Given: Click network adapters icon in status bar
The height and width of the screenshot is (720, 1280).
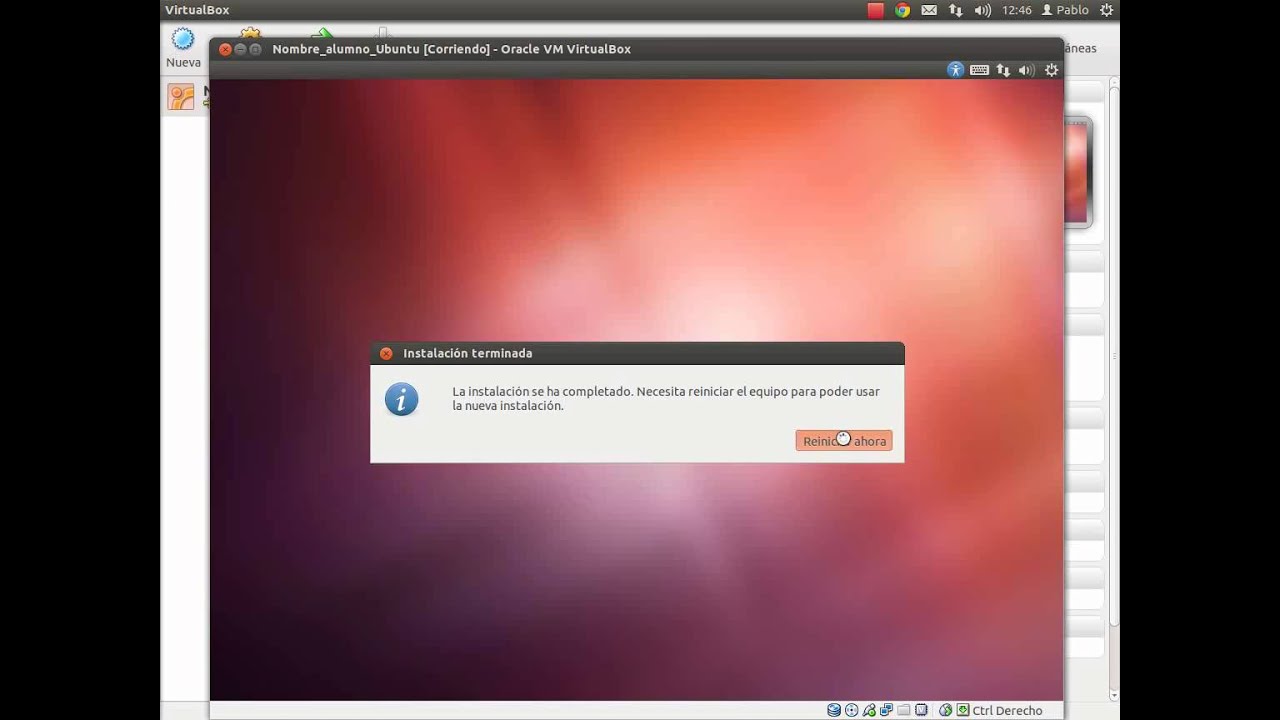Looking at the screenshot, I should 886,710.
